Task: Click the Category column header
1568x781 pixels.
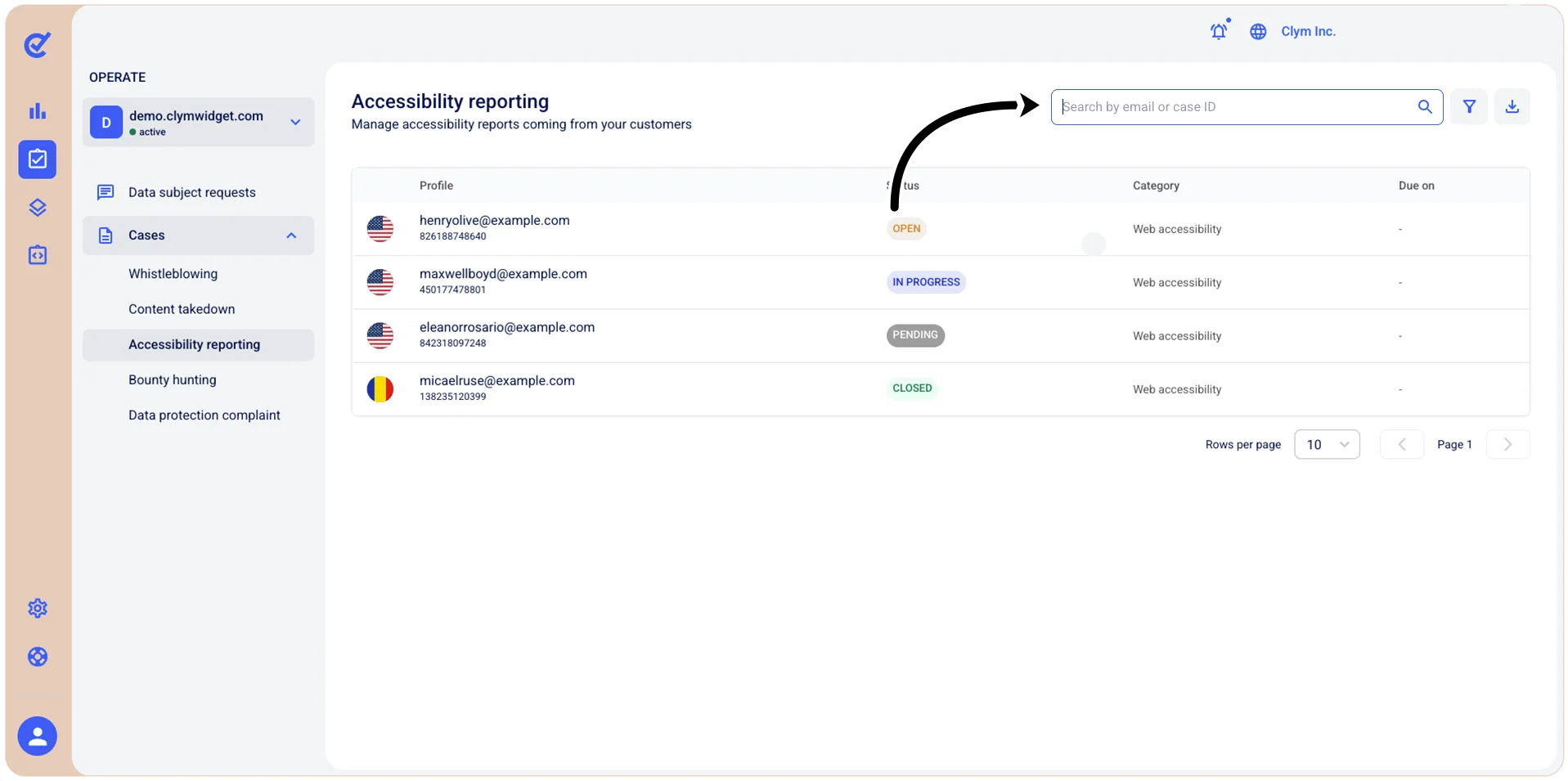Action: tap(1156, 186)
